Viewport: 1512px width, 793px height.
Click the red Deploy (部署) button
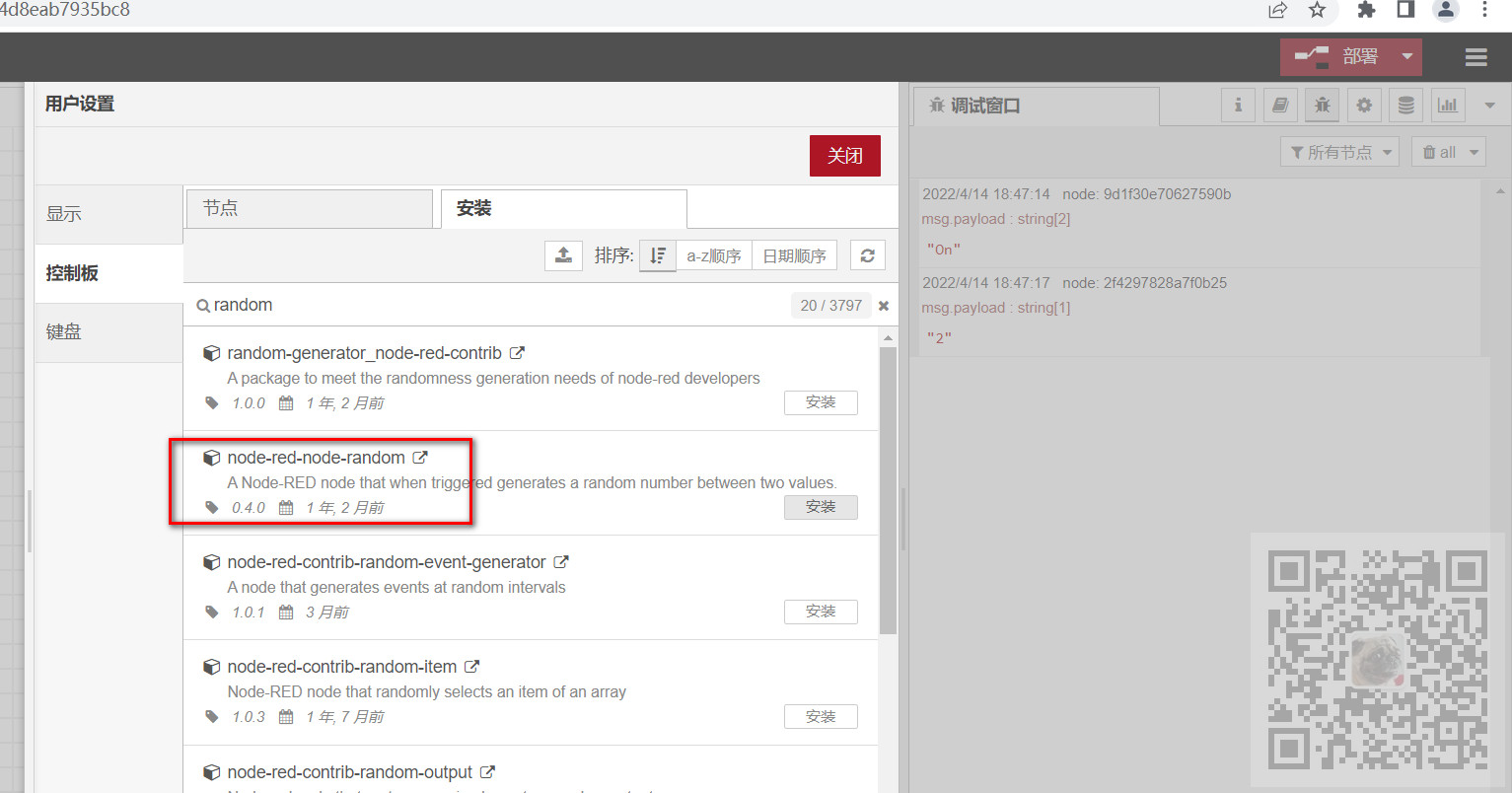[1336, 57]
